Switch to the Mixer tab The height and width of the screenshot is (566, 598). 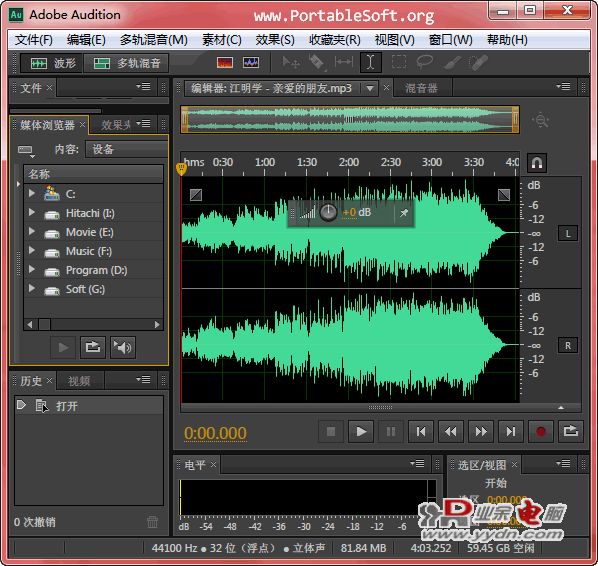421,88
